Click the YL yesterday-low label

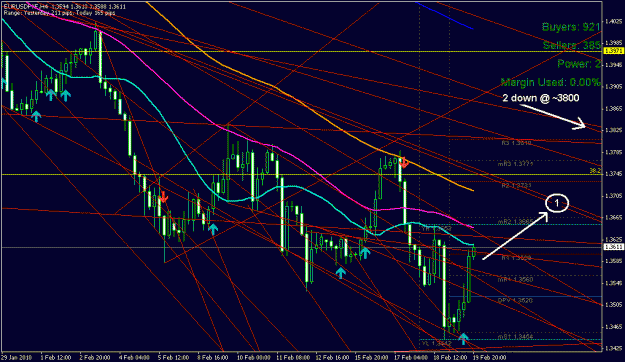click(437, 343)
